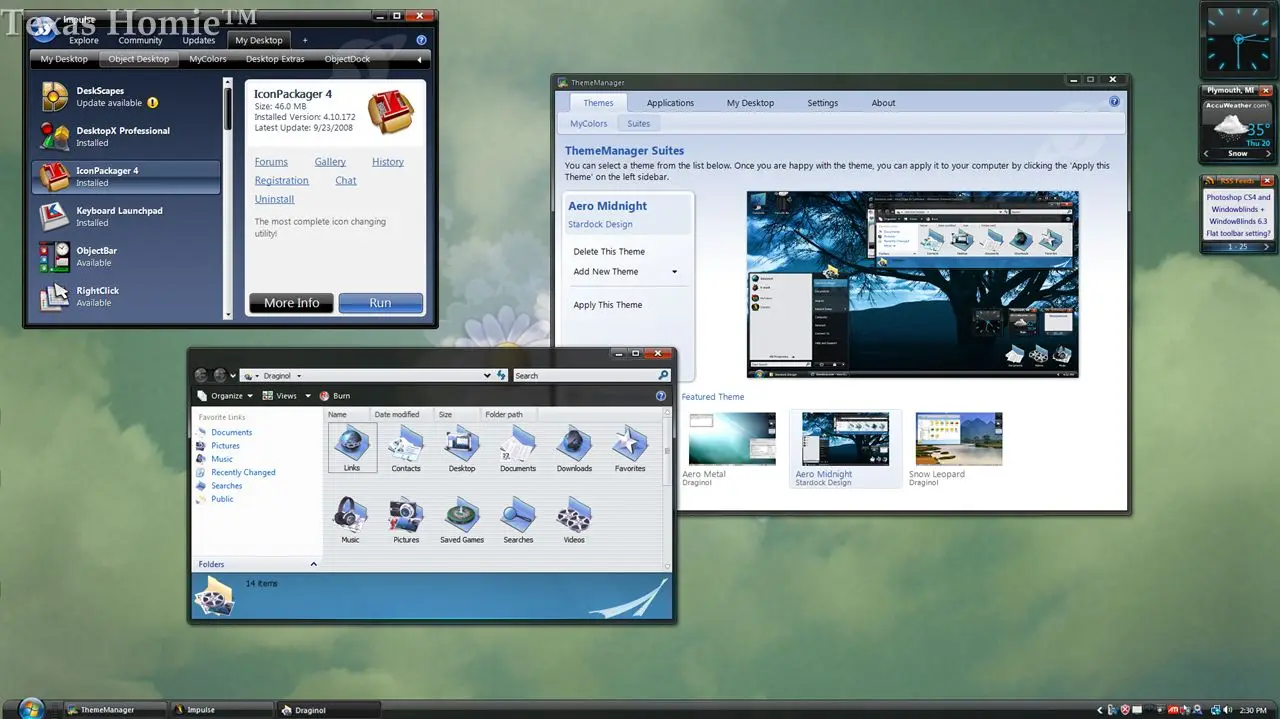This screenshot has height=719, width=1280.
Task: Open the About tab in ThemeManager
Action: coord(883,103)
